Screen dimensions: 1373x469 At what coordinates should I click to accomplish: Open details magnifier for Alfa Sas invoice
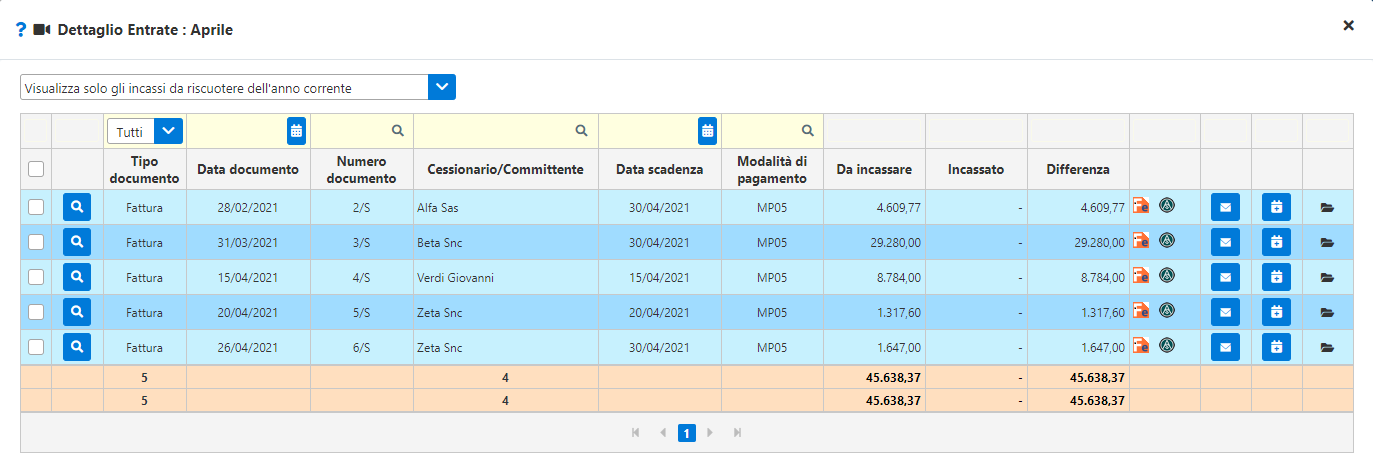tap(77, 207)
